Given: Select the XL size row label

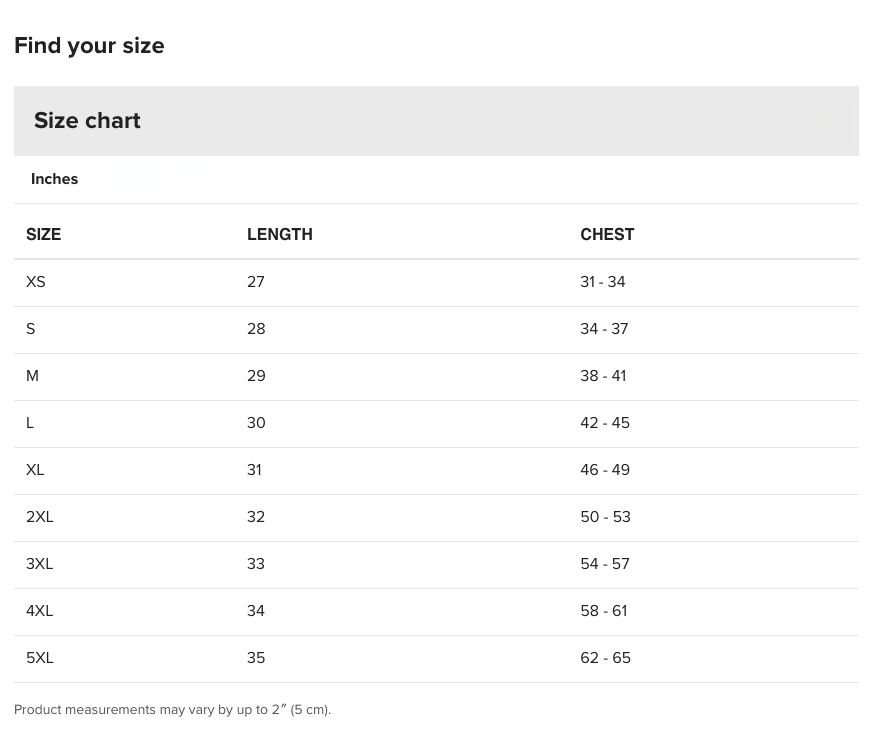Looking at the screenshot, I should [36, 470].
